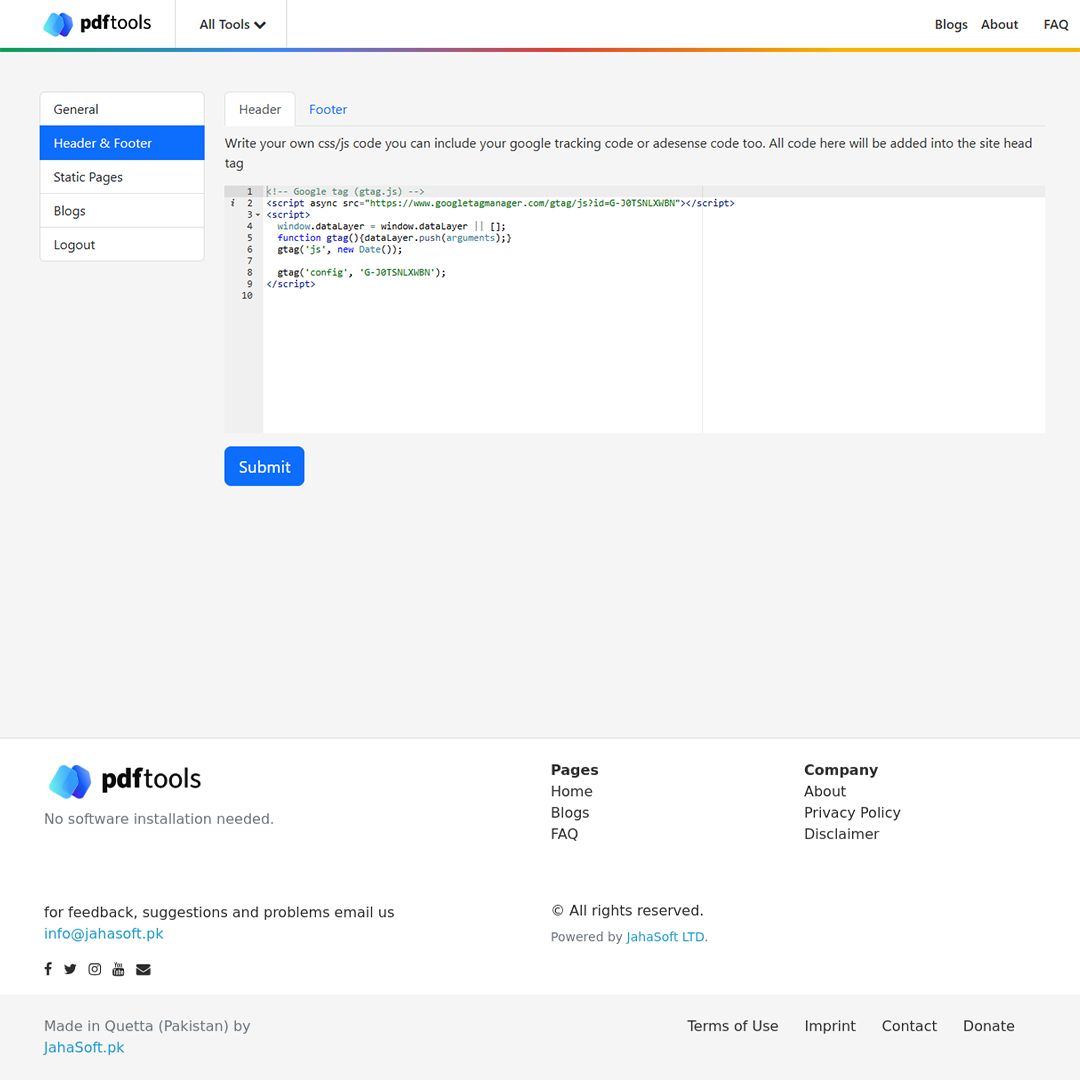Image resolution: width=1080 pixels, height=1080 pixels.
Task: Open Blogs under footer Pages
Action: tap(570, 812)
